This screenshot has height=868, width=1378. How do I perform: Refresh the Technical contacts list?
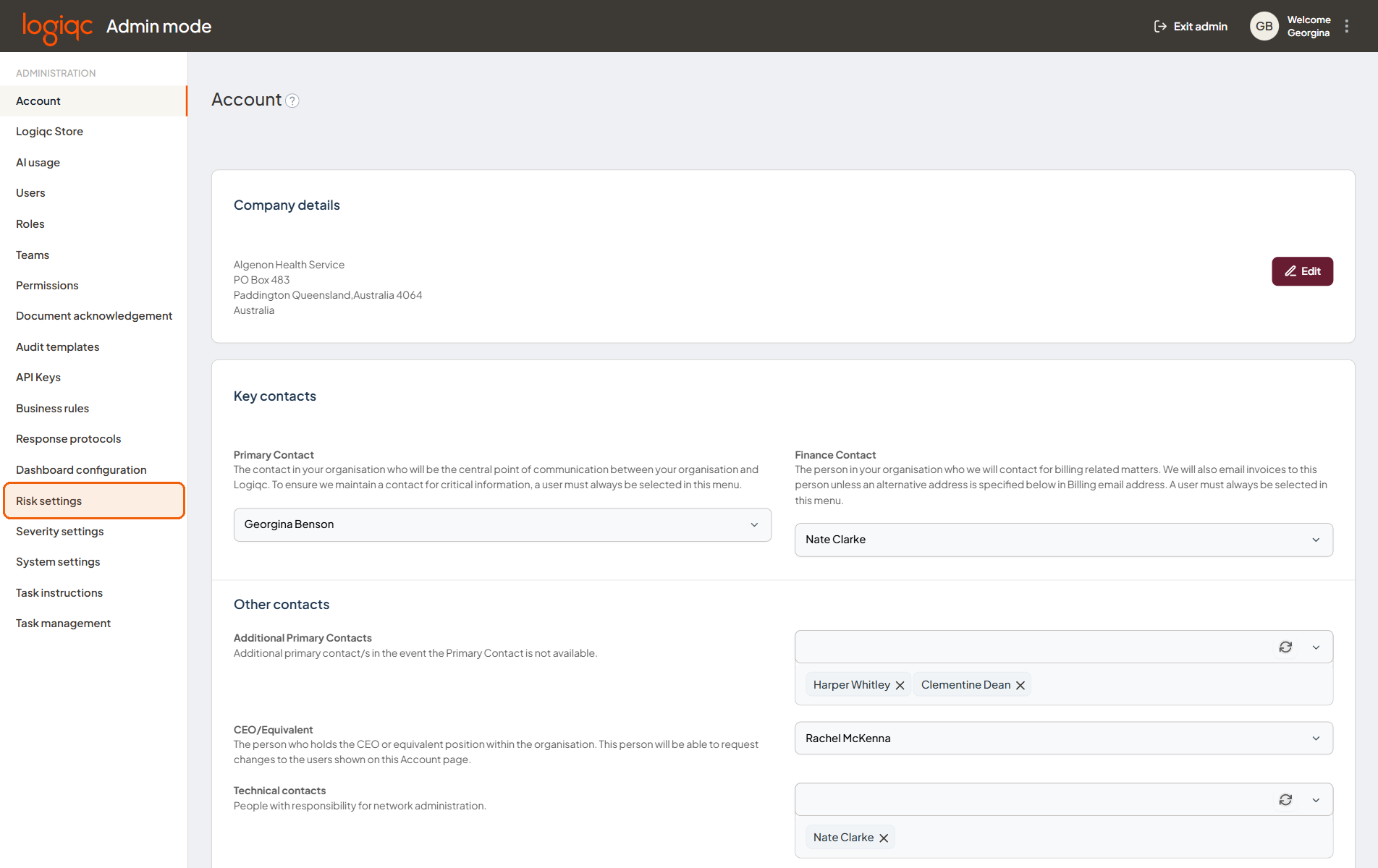click(x=1285, y=799)
